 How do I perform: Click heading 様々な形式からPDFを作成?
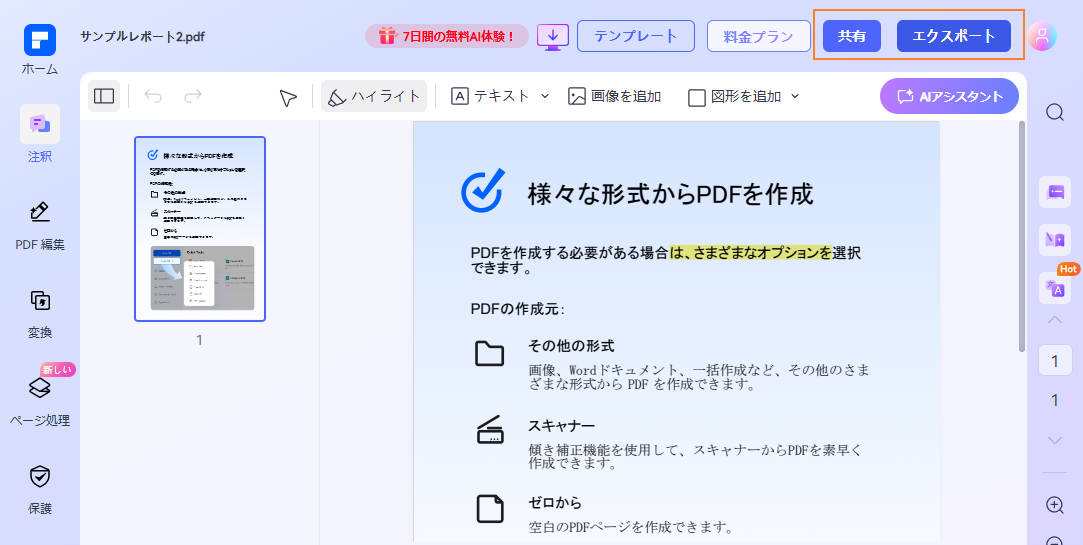(670, 194)
